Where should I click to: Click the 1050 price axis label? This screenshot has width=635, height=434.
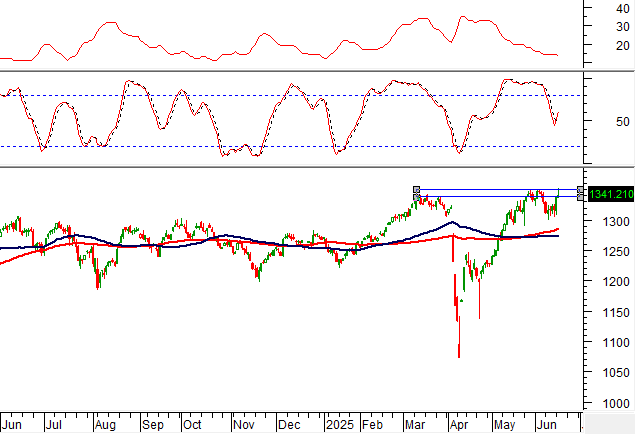(616, 372)
